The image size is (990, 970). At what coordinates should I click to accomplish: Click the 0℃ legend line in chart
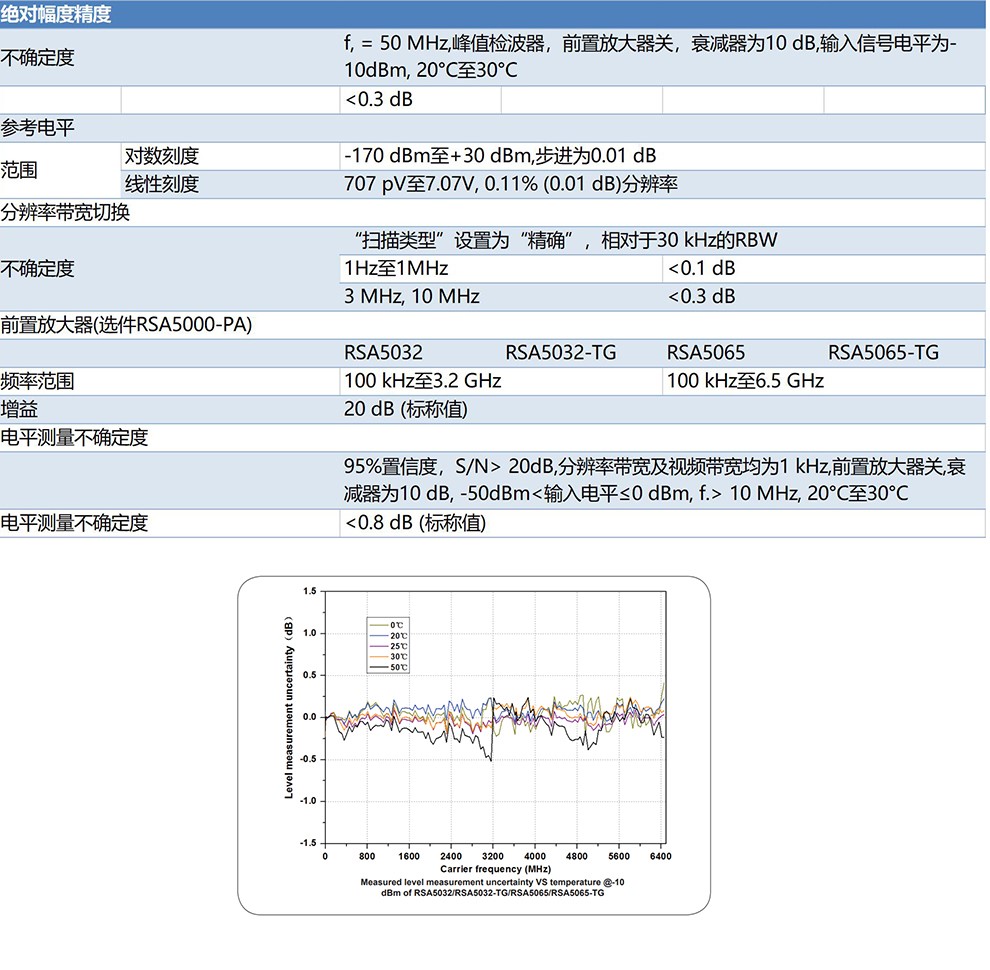click(x=380, y=624)
